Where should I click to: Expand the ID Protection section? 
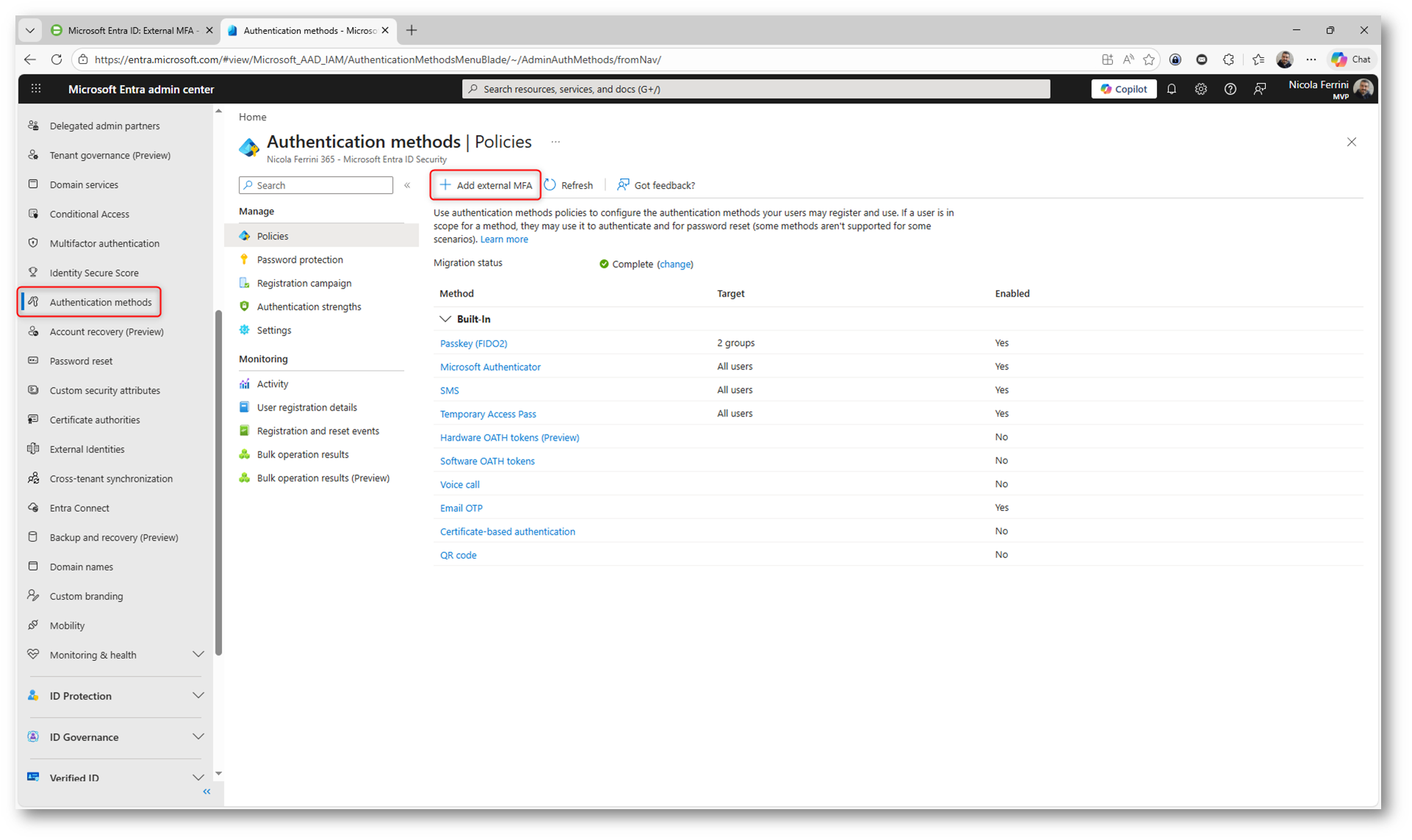click(x=198, y=695)
